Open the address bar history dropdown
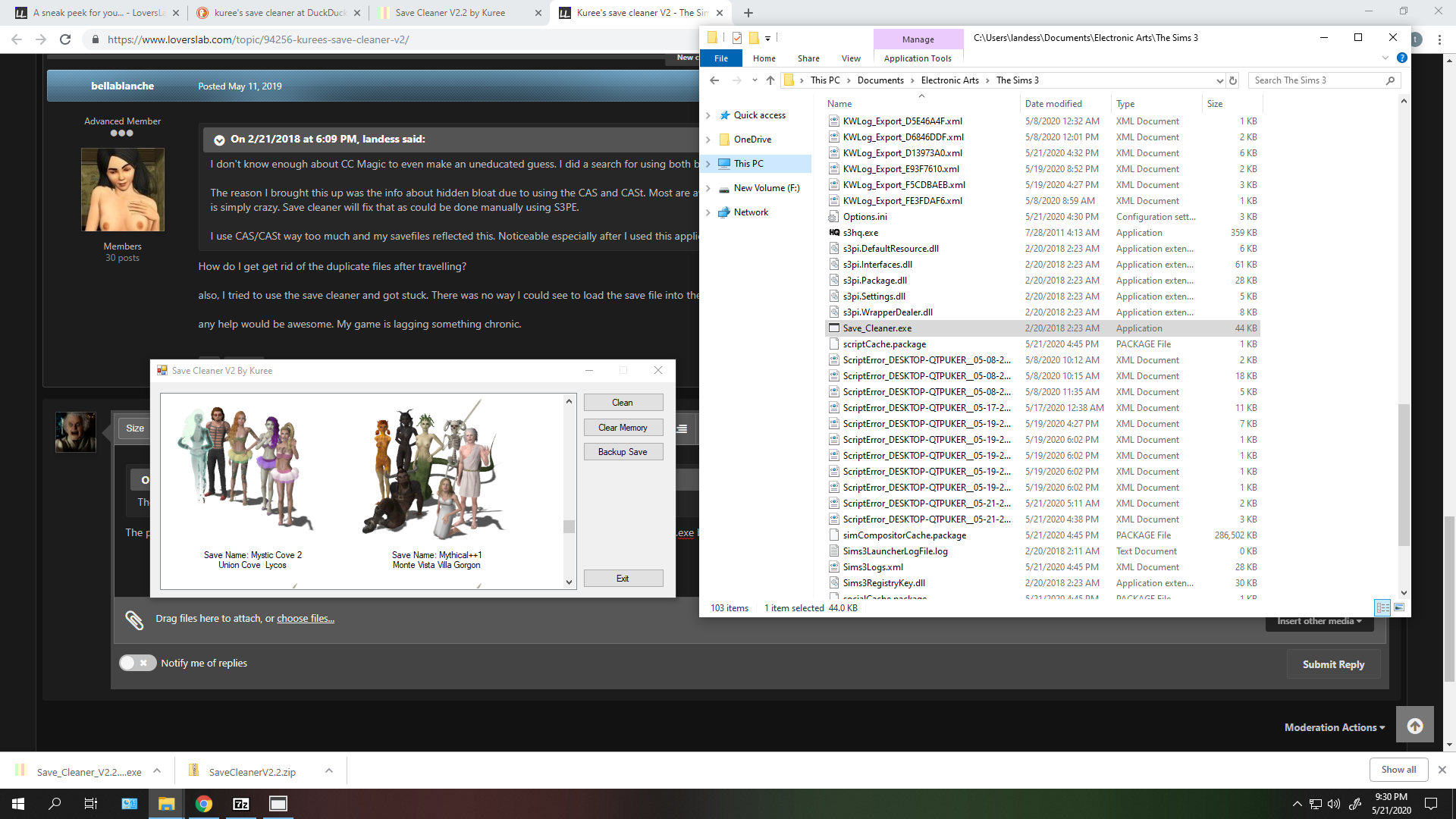 pyautogui.click(x=1219, y=80)
